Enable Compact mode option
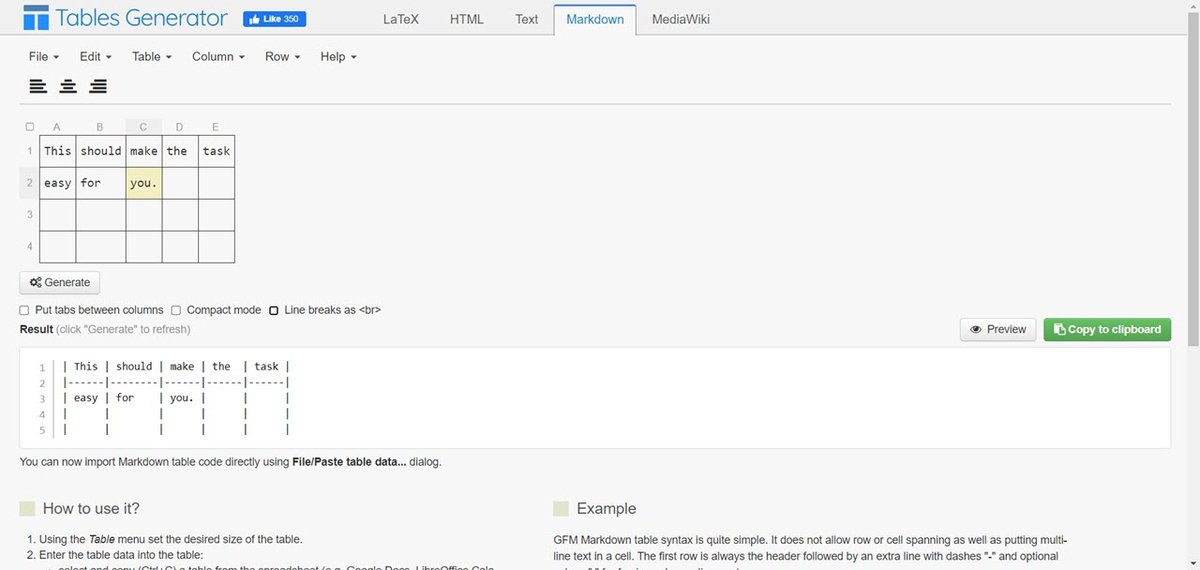Image resolution: width=1200 pixels, height=570 pixels. click(176, 310)
